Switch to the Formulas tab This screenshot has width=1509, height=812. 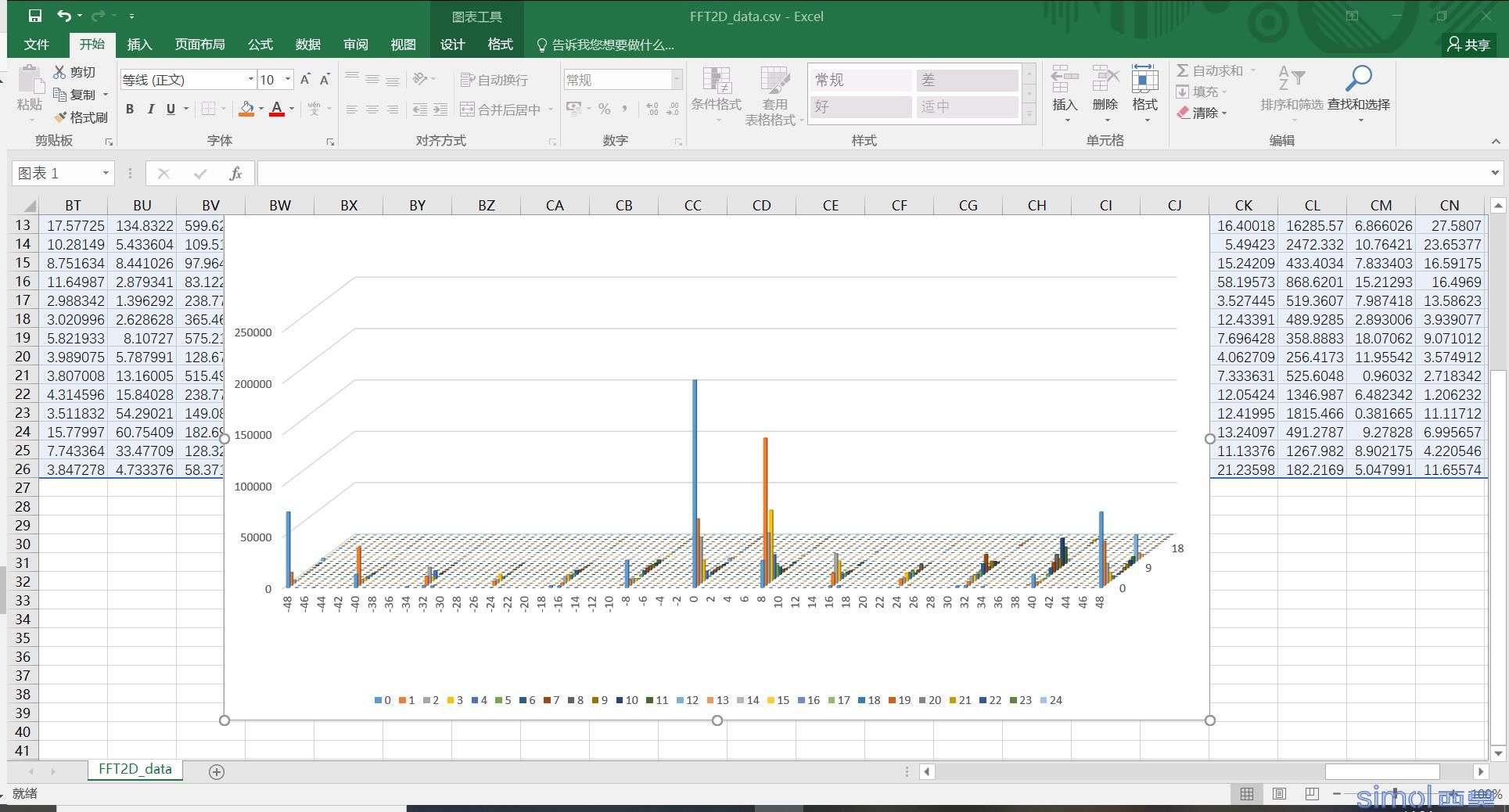point(260,45)
